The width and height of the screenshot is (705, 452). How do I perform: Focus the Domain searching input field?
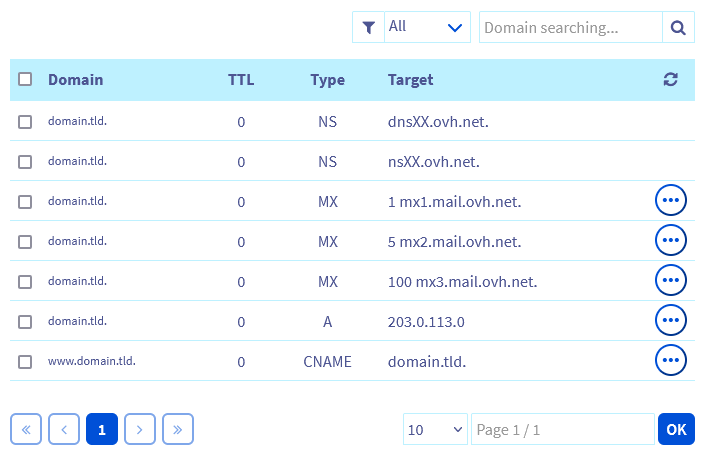(x=570, y=28)
